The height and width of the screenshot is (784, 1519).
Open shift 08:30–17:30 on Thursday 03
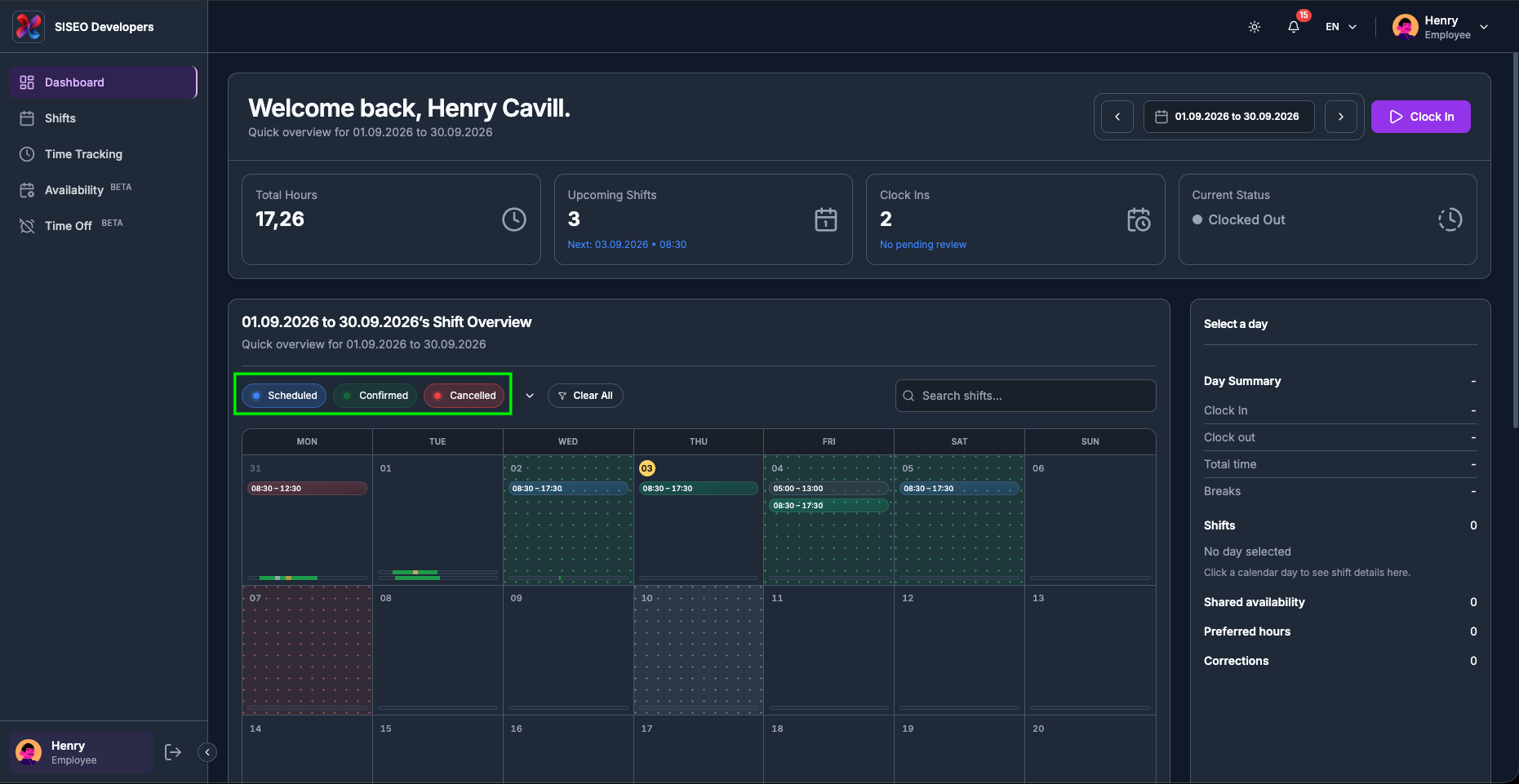699,489
